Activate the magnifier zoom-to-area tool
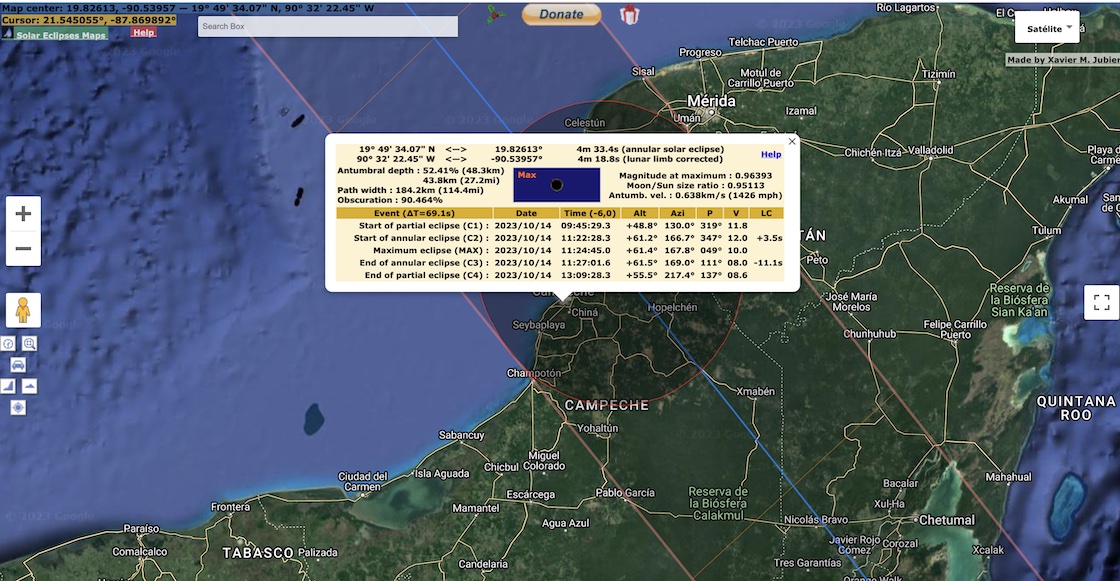Viewport: 1120px width, 581px height. pos(30,344)
